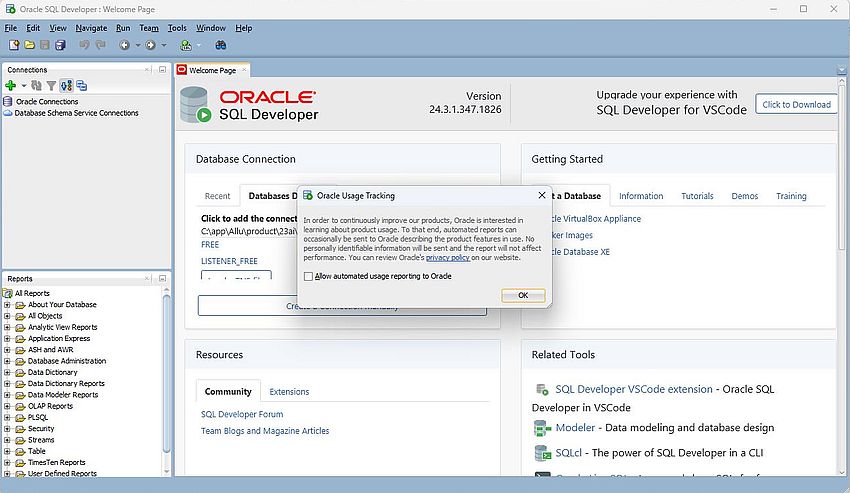Expand the Data Dictionary Reports node
The width and height of the screenshot is (850, 493).
pos(8,383)
